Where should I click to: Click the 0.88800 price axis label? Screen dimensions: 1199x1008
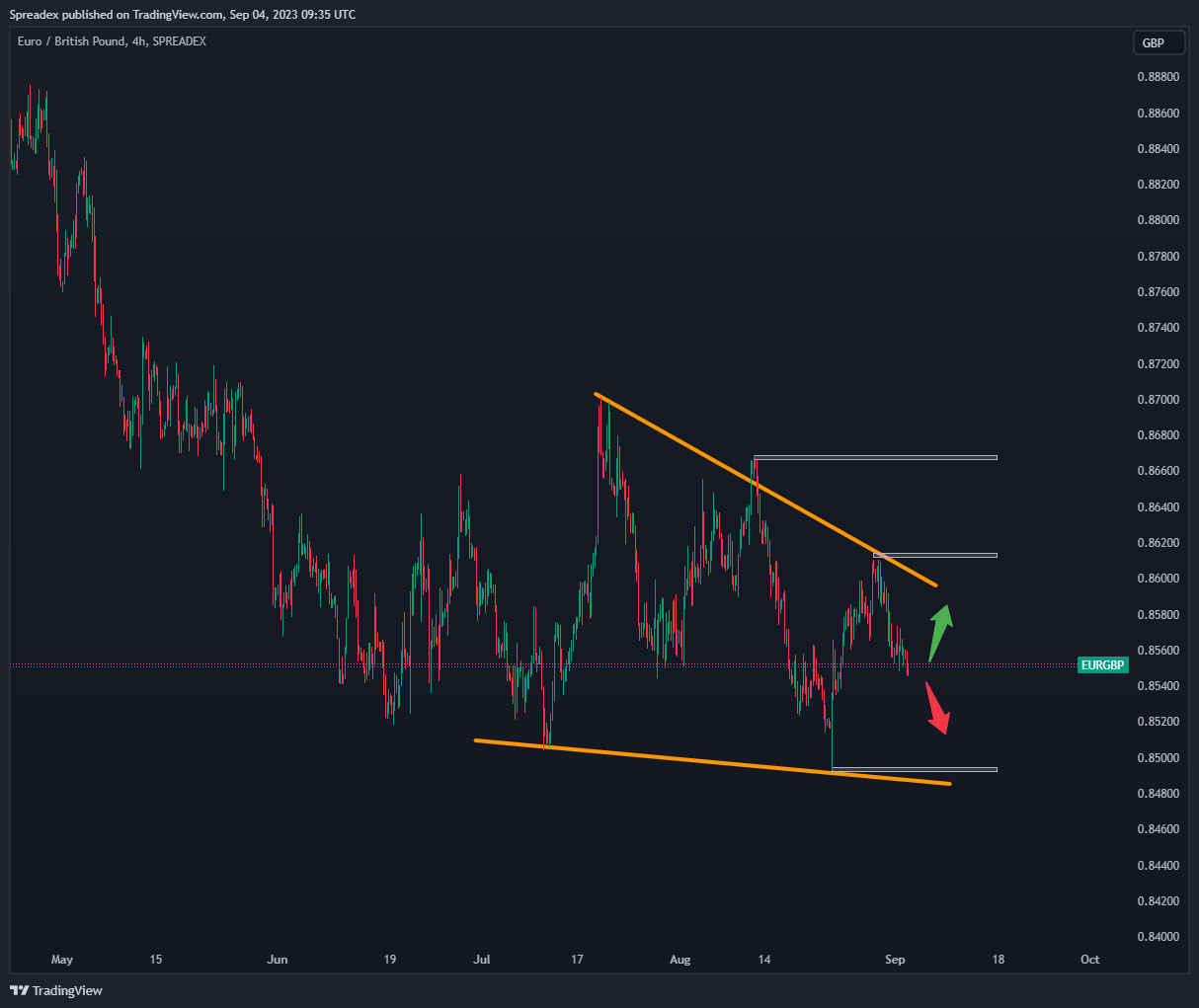(1158, 77)
